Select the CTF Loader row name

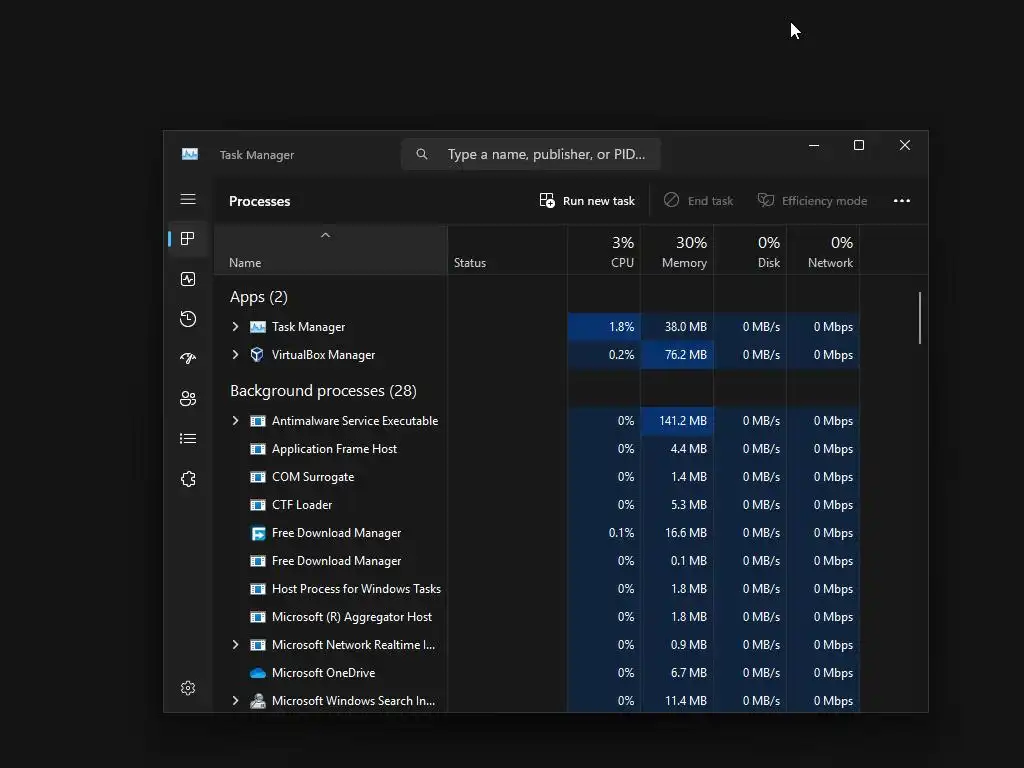coord(302,505)
